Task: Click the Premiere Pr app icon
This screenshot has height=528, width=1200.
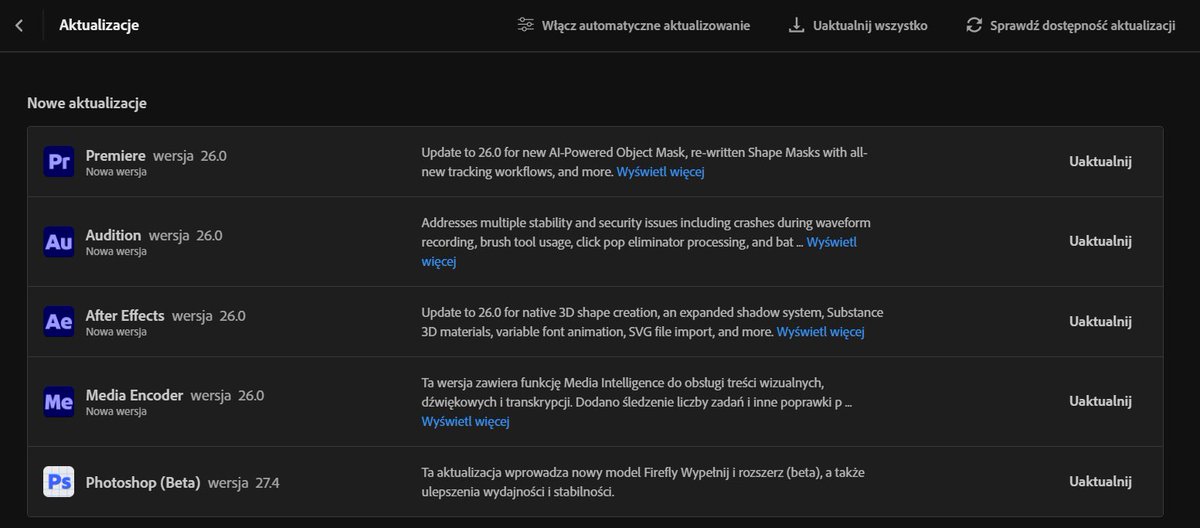Action: (59, 161)
